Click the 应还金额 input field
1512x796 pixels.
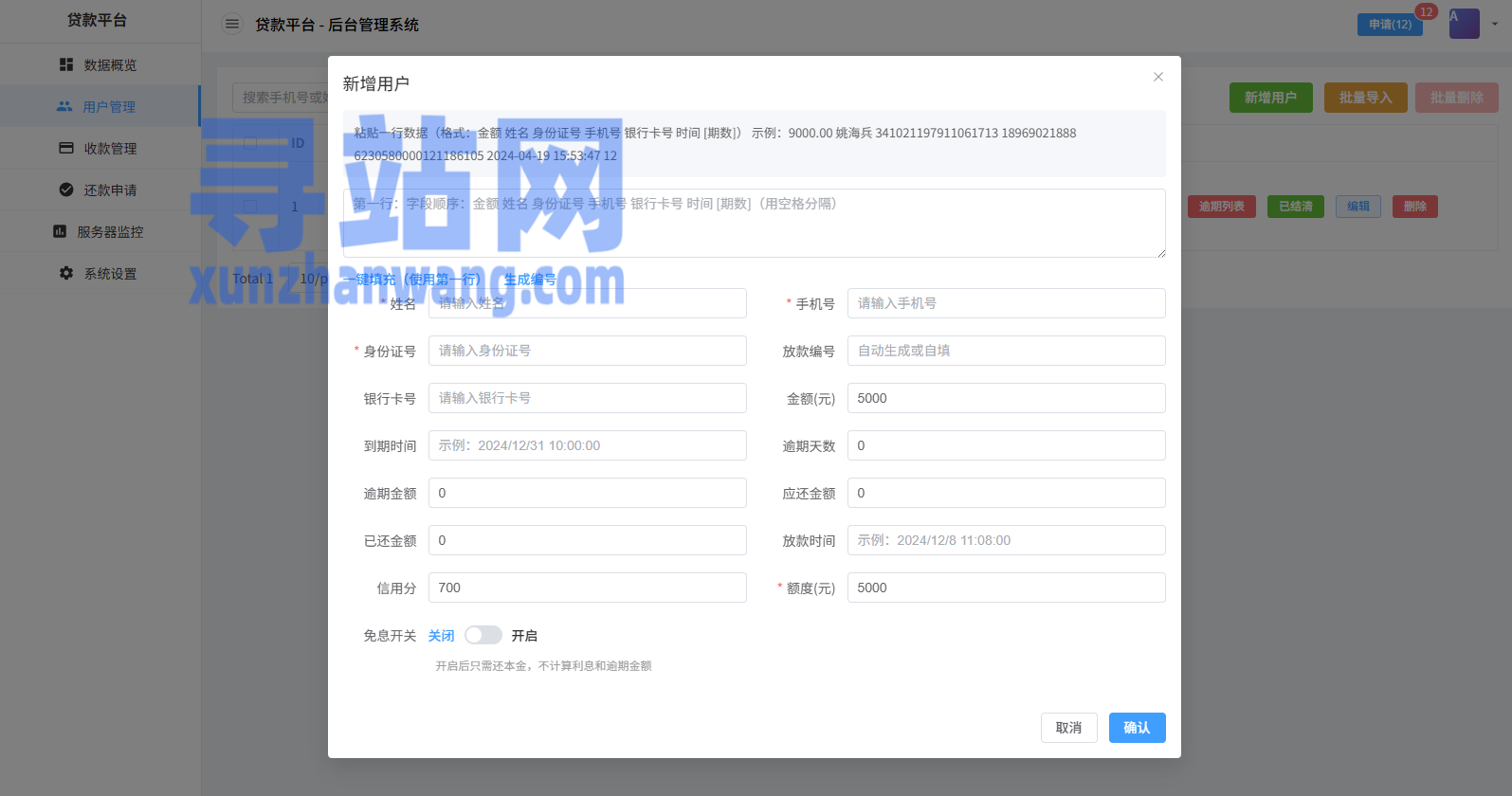coord(1007,493)
